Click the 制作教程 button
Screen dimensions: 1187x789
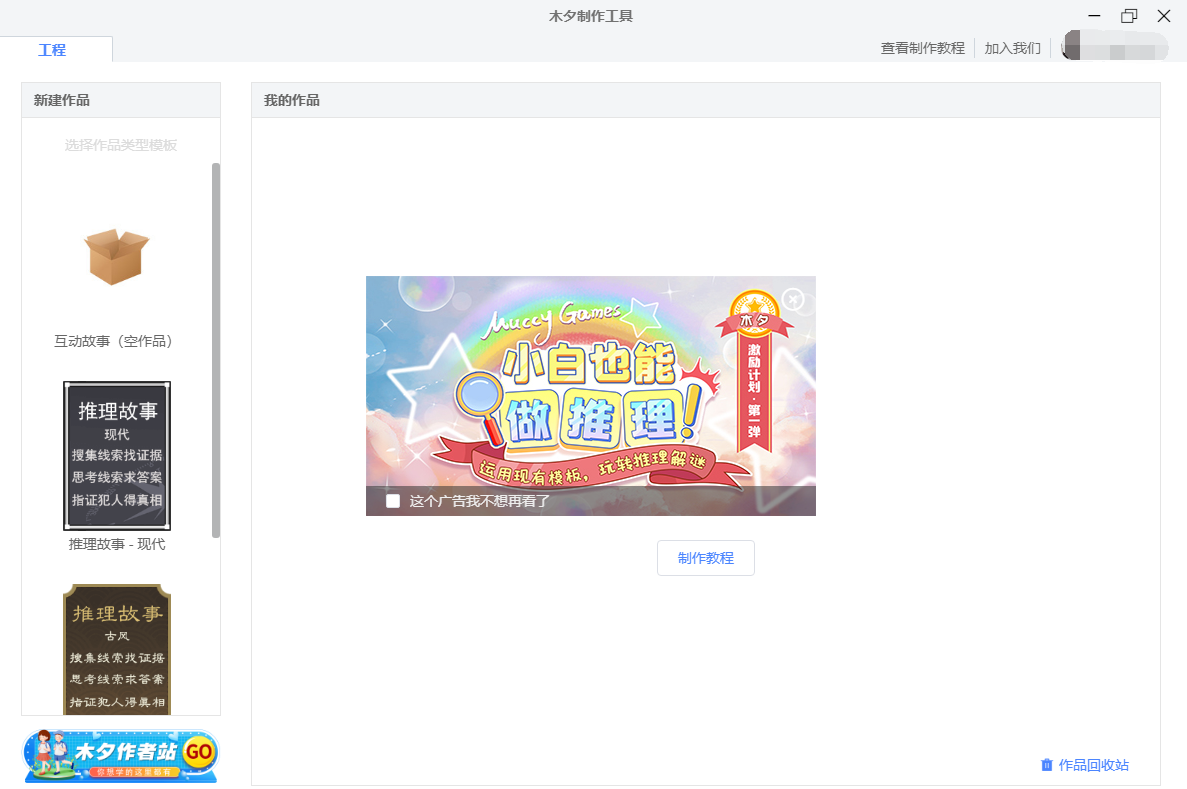coord(705,558)
